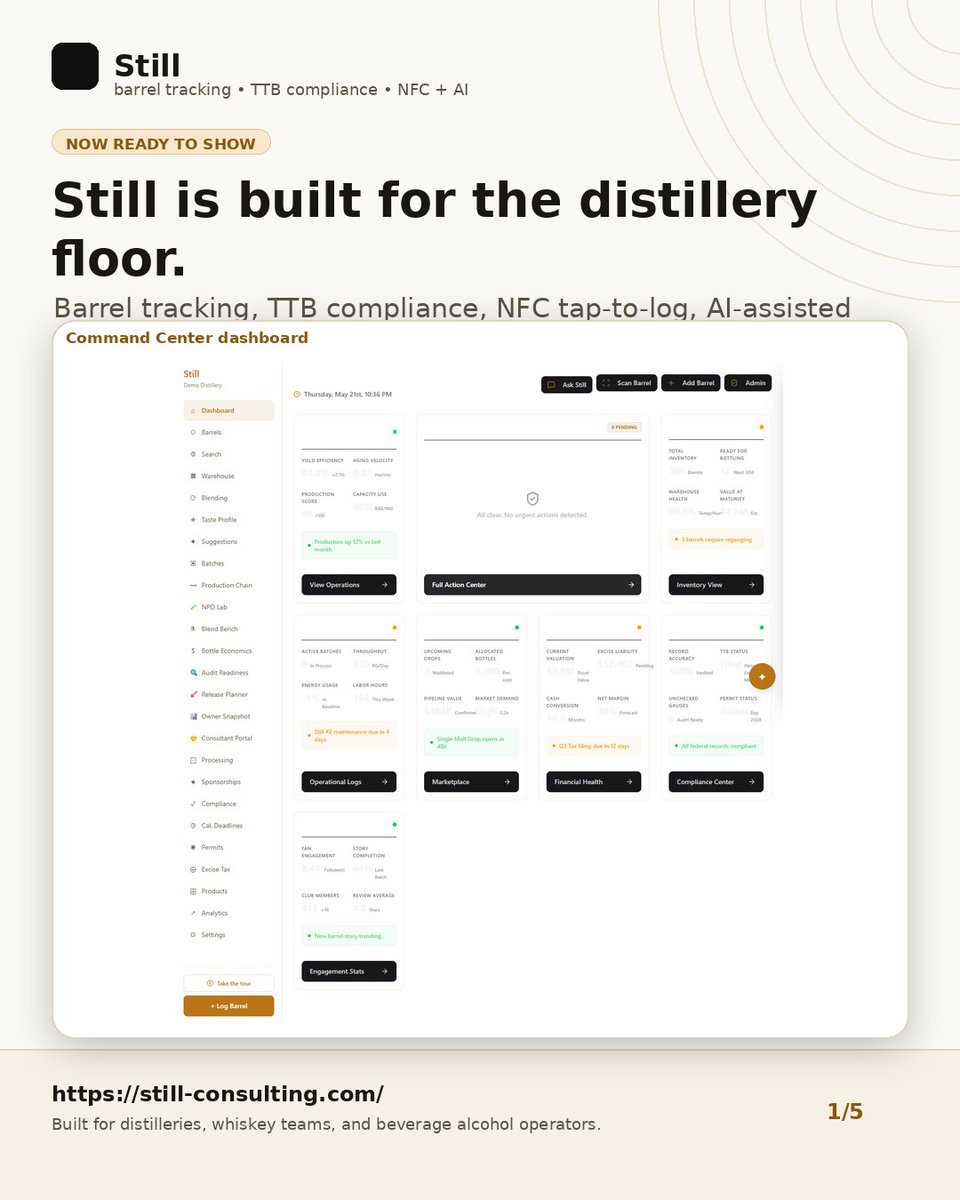
Task: Click 'Production up 12% vs last month' alert
Action: pyautogui.click(x=349, y=545)
